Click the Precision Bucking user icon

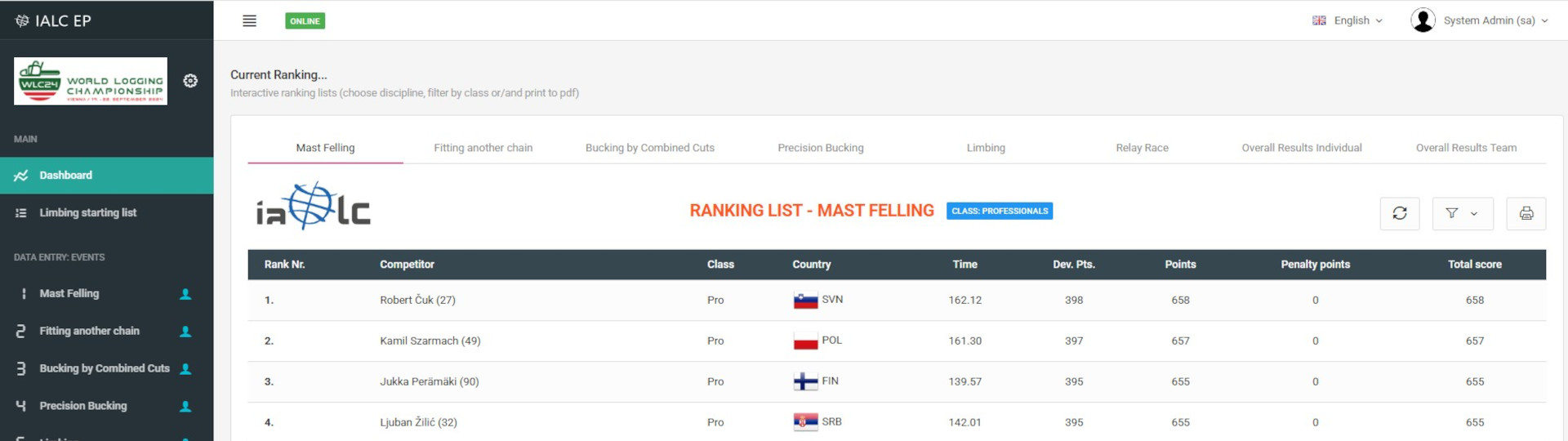(x=185, y=407)
